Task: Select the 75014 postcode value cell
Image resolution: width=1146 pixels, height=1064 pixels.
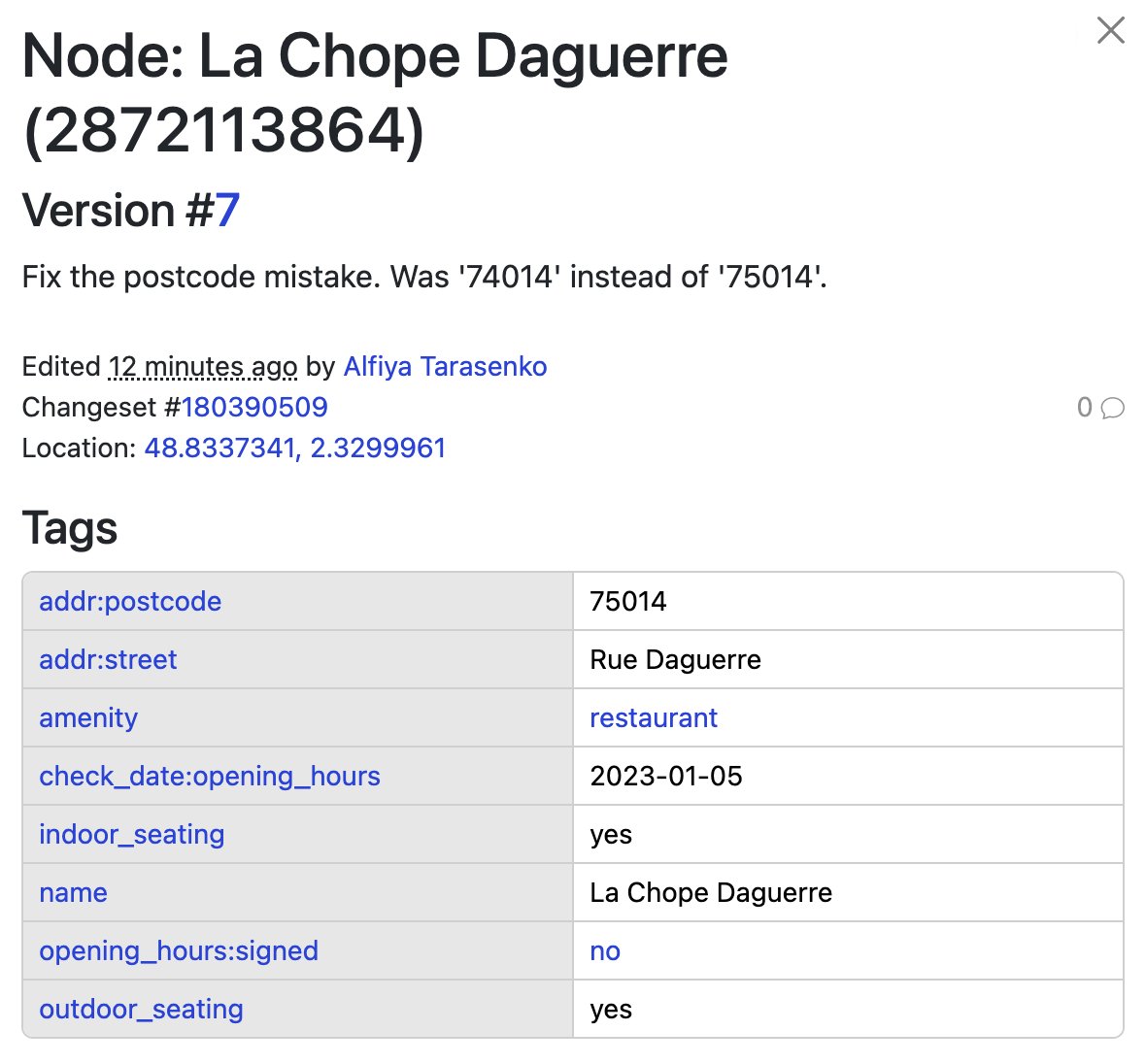Action: point(628,601)
